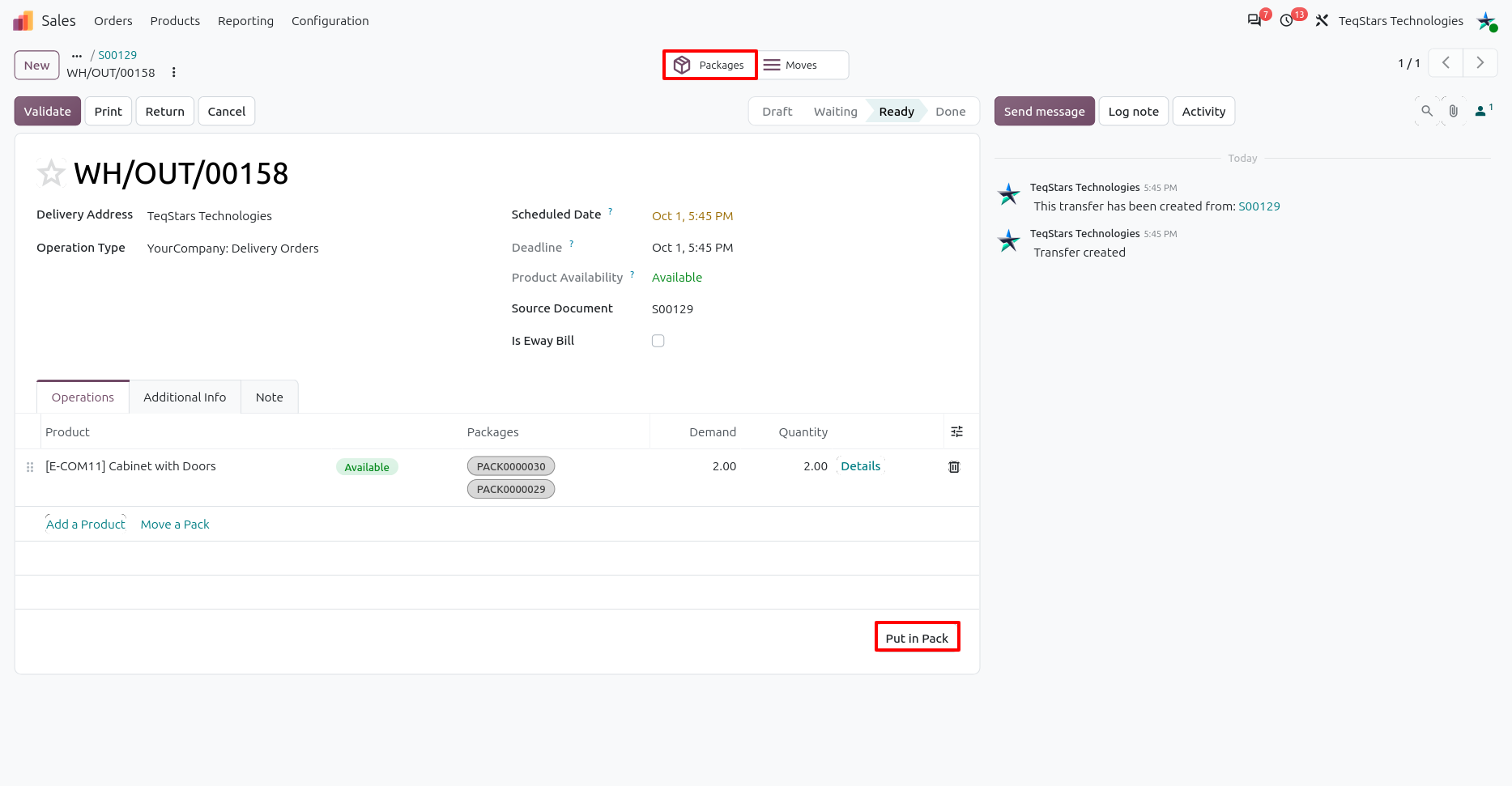The height and width of the screenshot is (786, 1512).
Task: Open the Moves smart button
Action: (803, 65)
